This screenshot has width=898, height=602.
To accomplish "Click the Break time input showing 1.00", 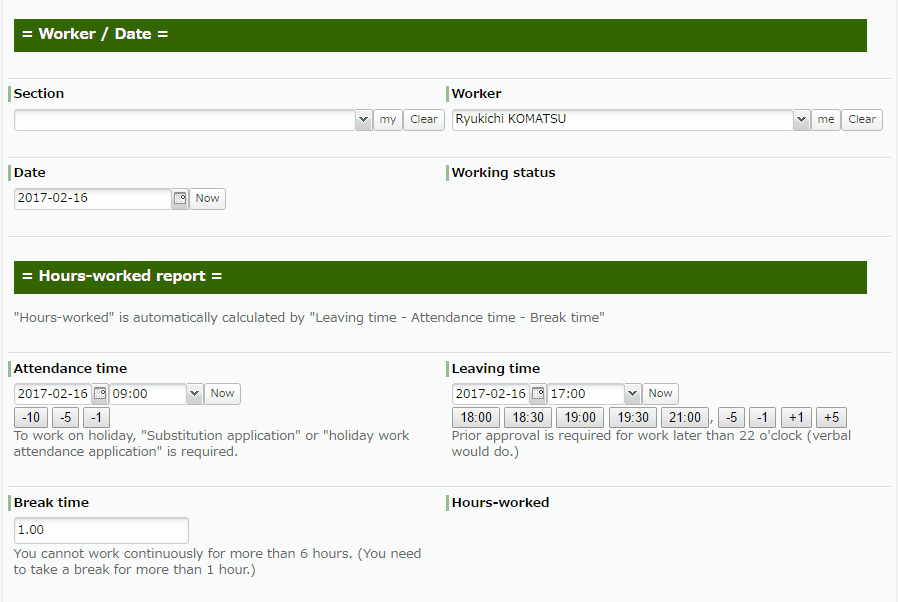I will pyautogui.click(x=100, y=530).
